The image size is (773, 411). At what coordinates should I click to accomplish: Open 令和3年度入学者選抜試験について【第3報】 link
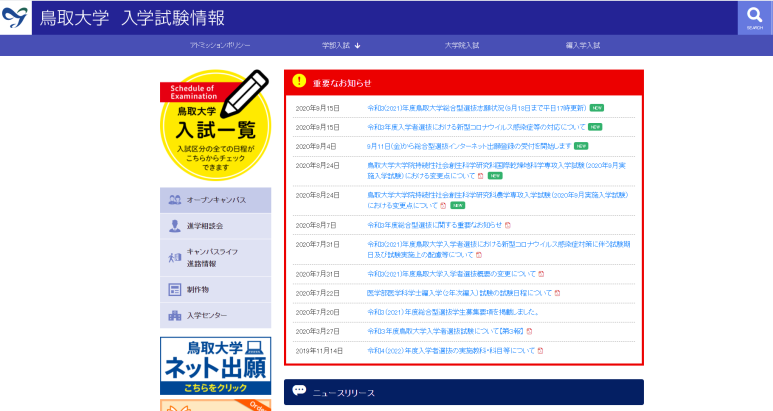(445, 332)
